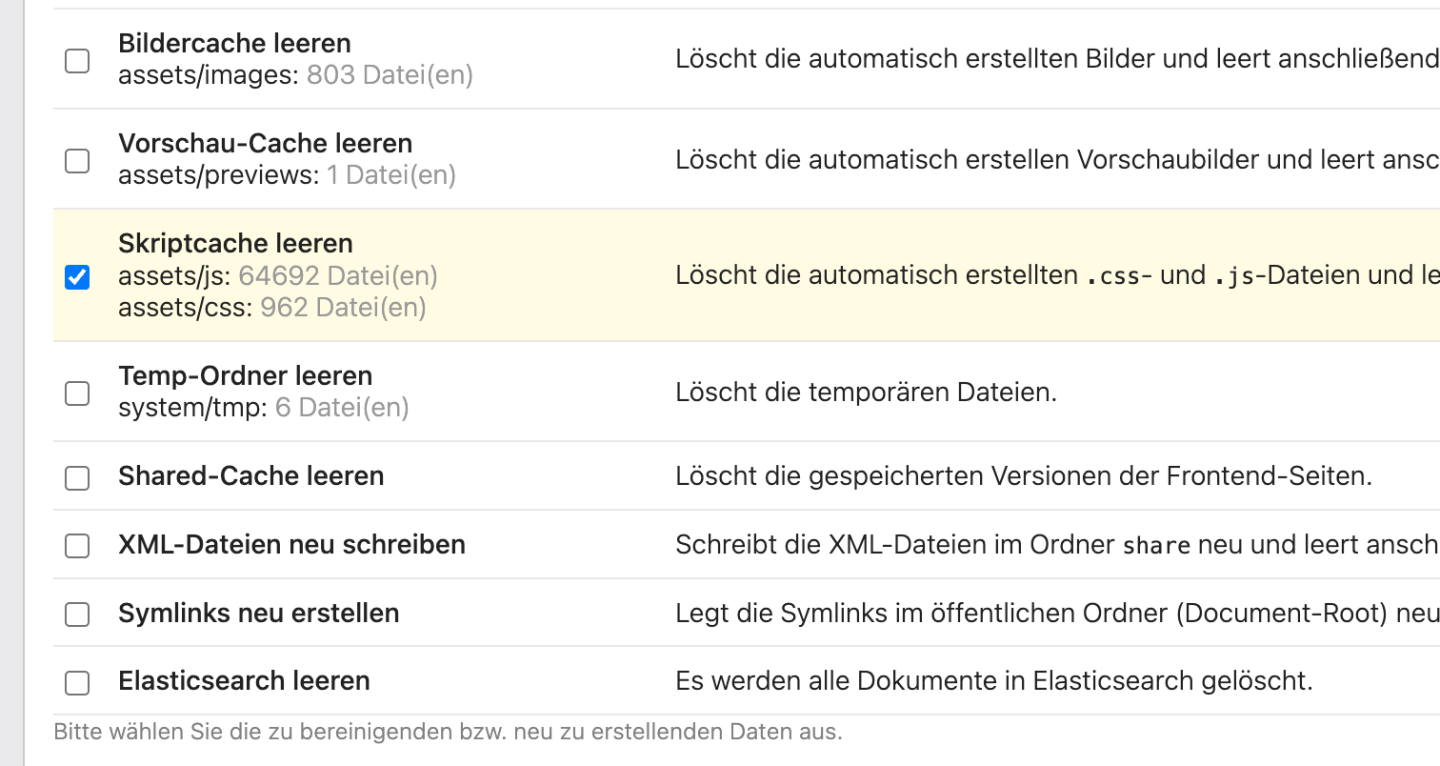1440x766 pixels.
Task: Click the 'Skriptcache leeren' label text
Action: pyautogui.click(x=235, y=244)
